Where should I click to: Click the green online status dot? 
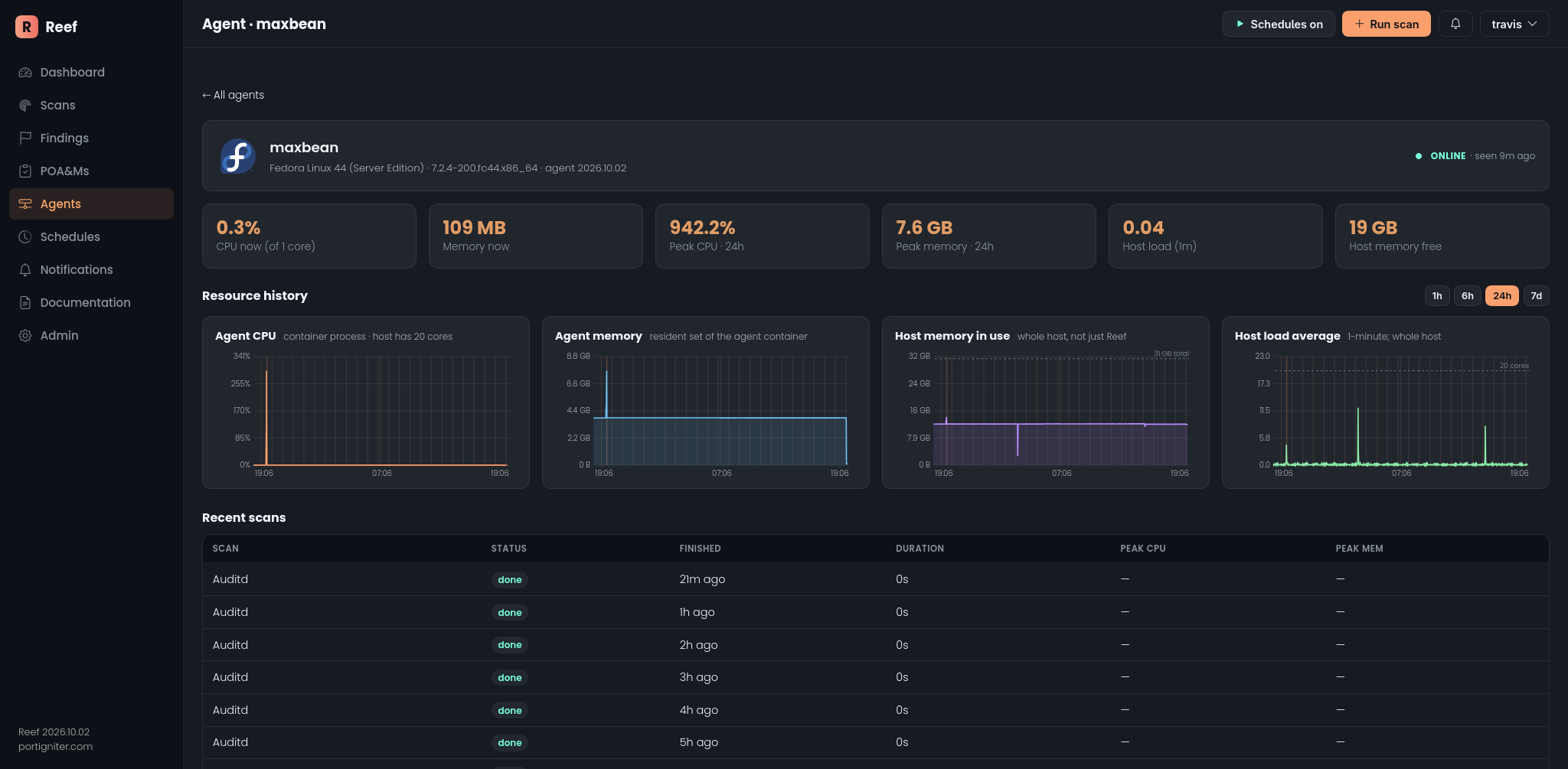click(x=1419, y=156)
